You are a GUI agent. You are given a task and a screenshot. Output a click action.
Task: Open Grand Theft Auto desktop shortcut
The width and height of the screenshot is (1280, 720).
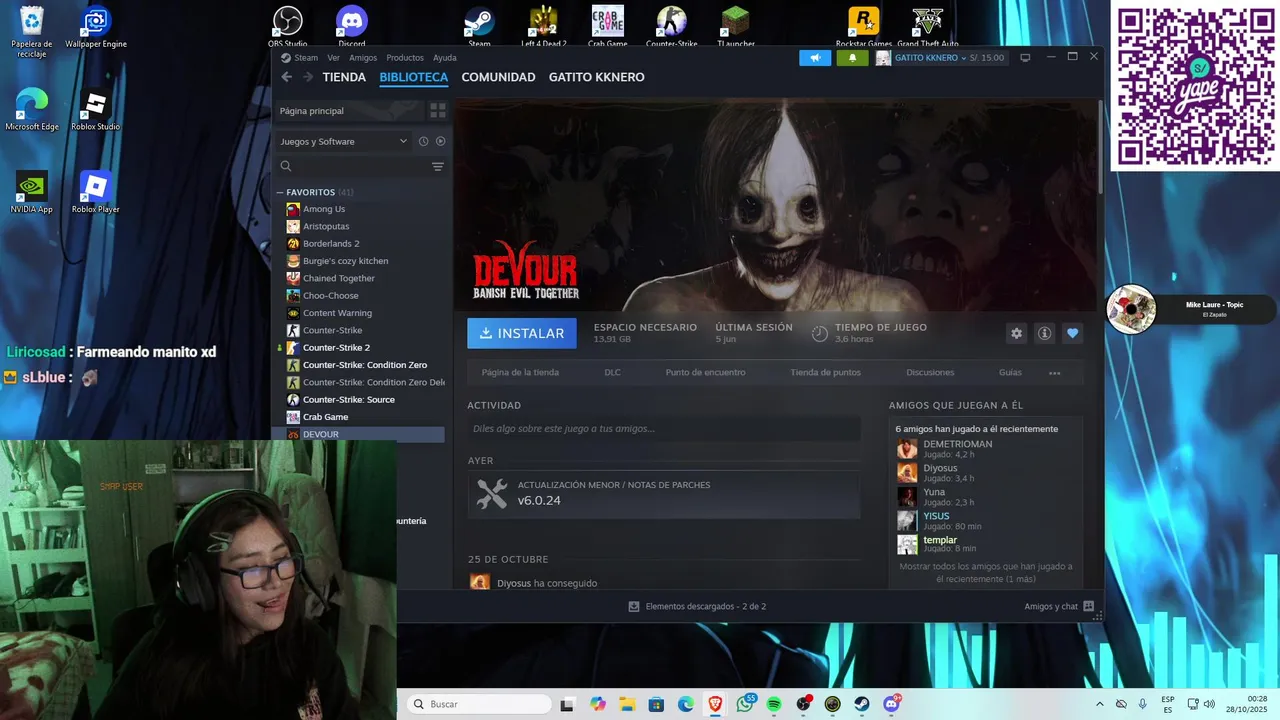[x=928, y=27]
